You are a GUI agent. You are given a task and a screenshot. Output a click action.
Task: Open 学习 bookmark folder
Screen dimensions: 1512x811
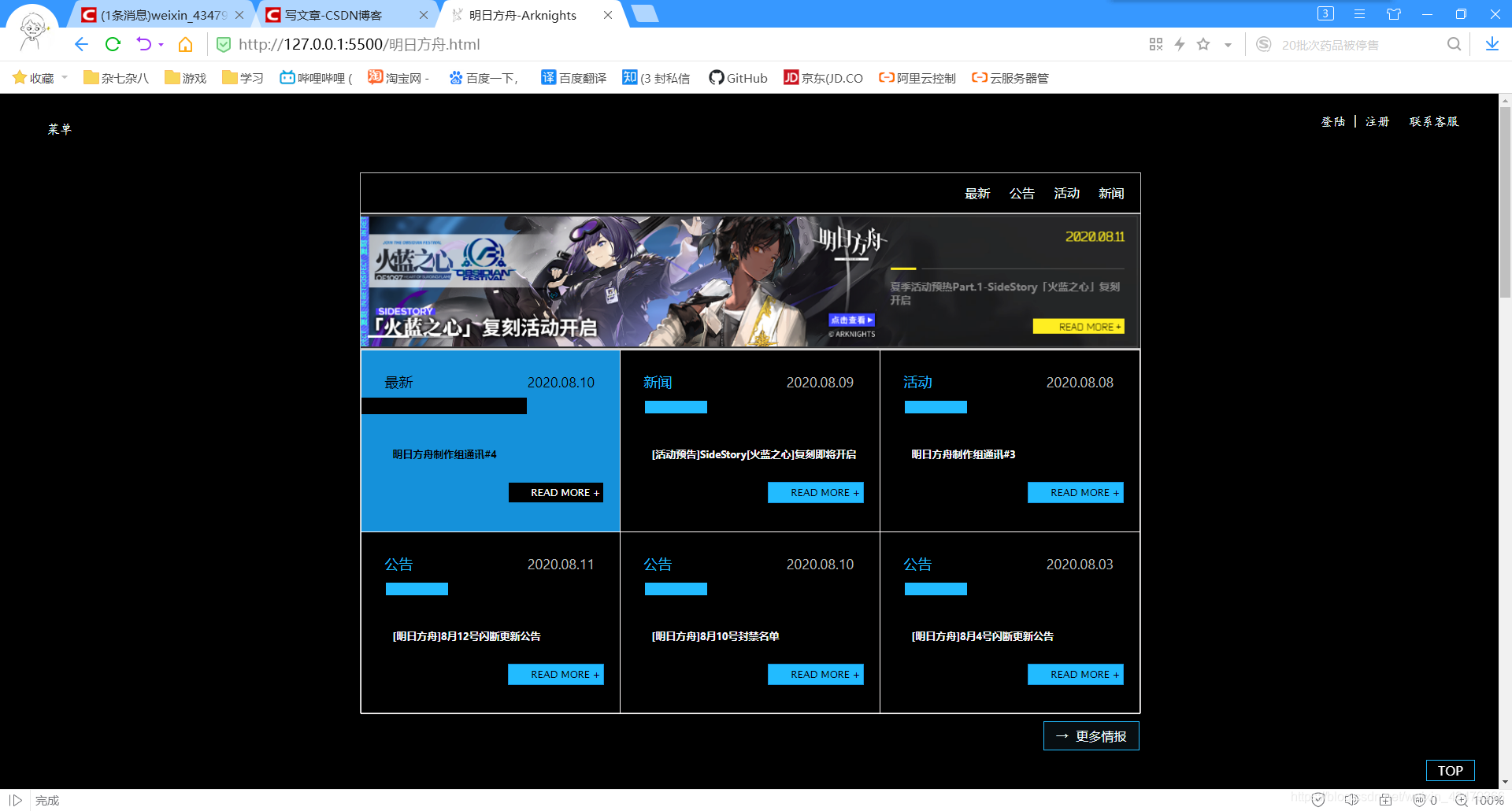point(243,78)
